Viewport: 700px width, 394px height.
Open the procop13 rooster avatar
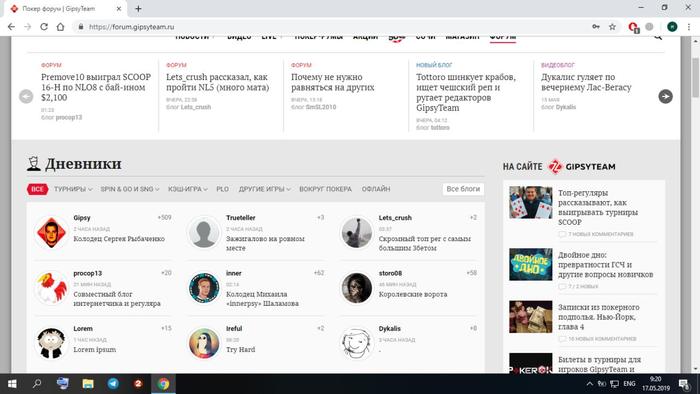click(51, 288)
